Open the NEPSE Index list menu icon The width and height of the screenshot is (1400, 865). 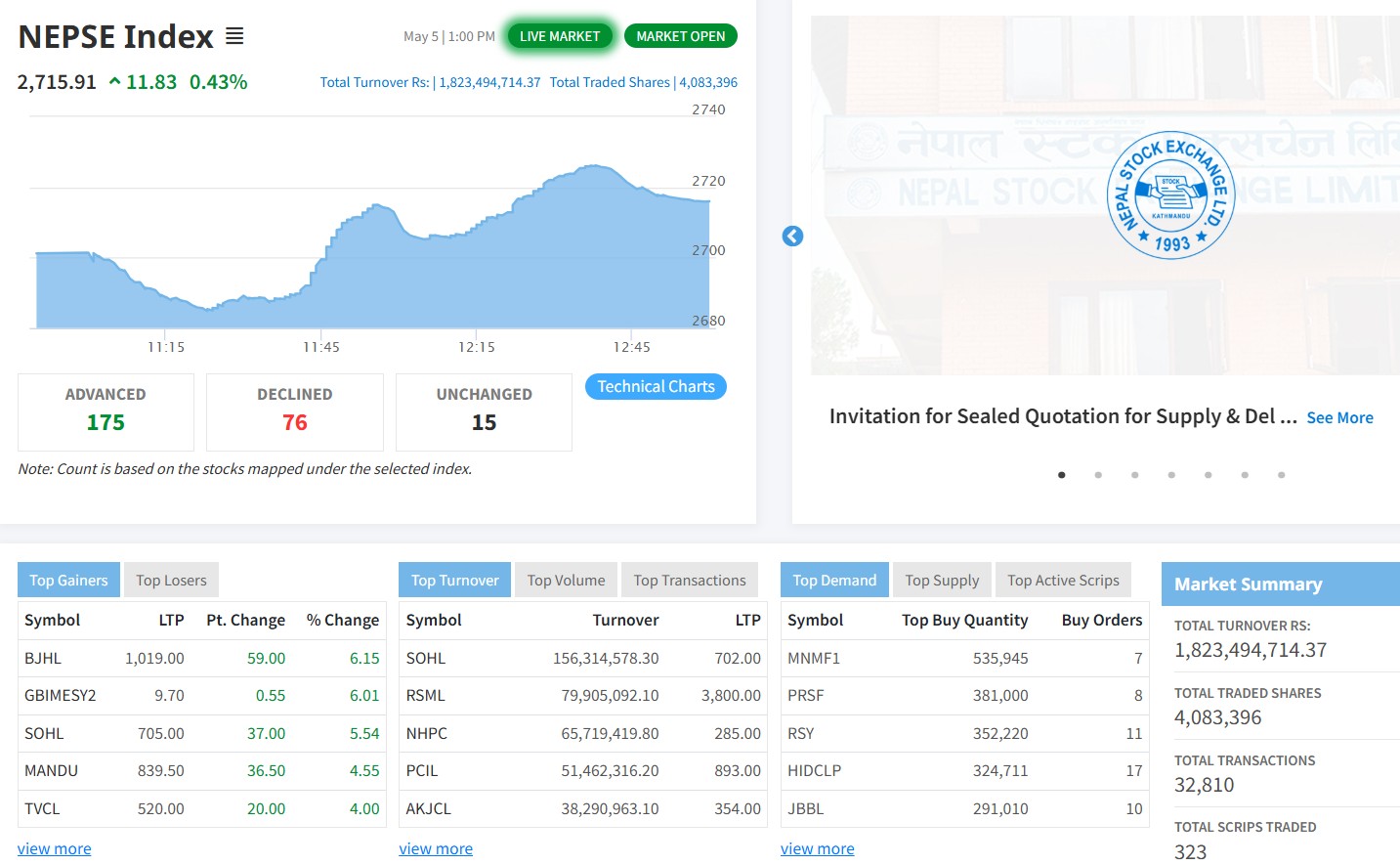[234, 36]
